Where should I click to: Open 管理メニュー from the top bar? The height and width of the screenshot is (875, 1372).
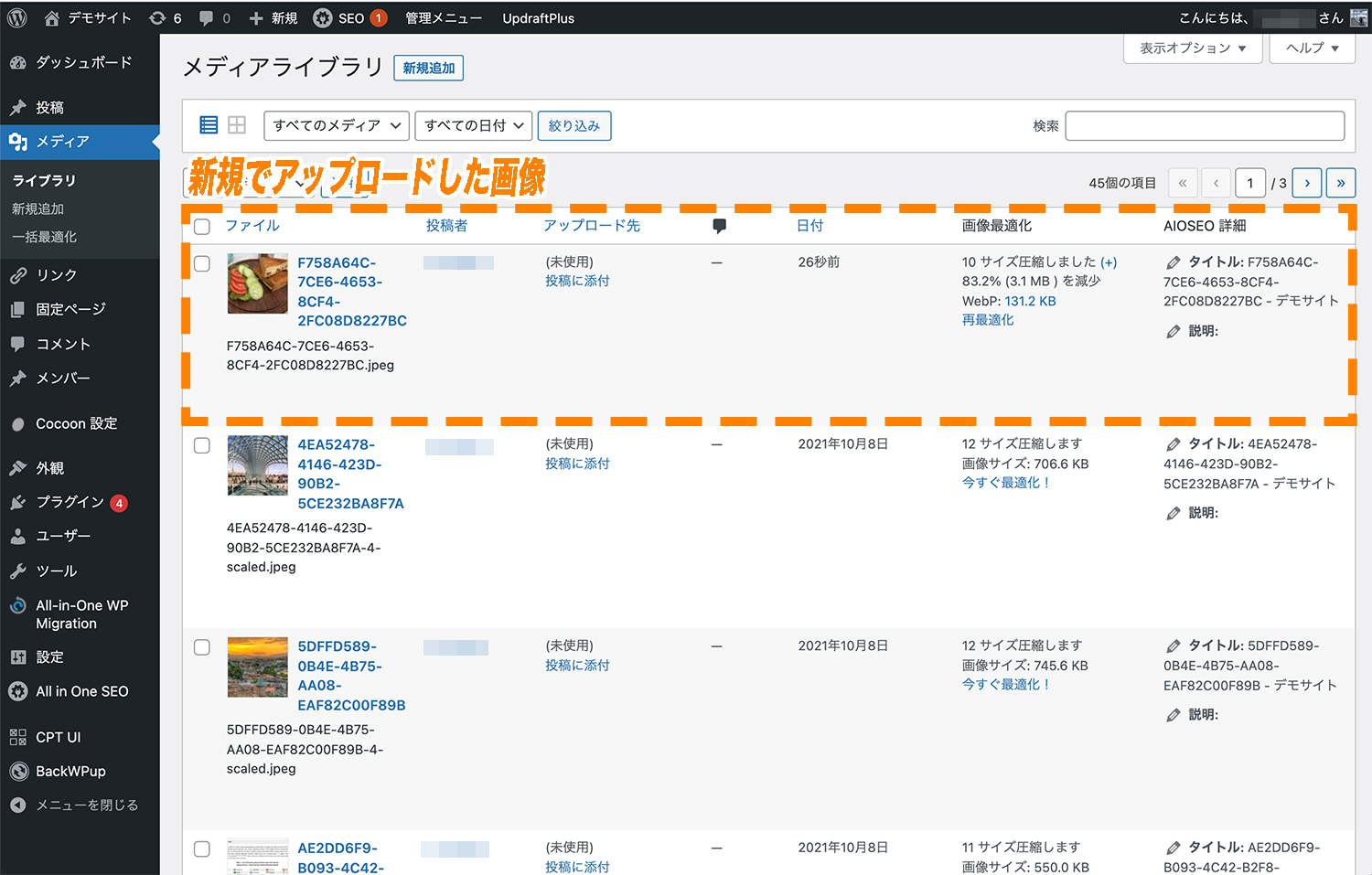point(445,17)
